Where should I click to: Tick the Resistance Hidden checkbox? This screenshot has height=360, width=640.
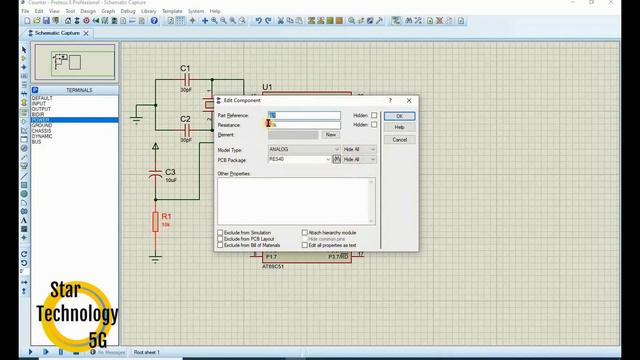[x=374, y=124]
